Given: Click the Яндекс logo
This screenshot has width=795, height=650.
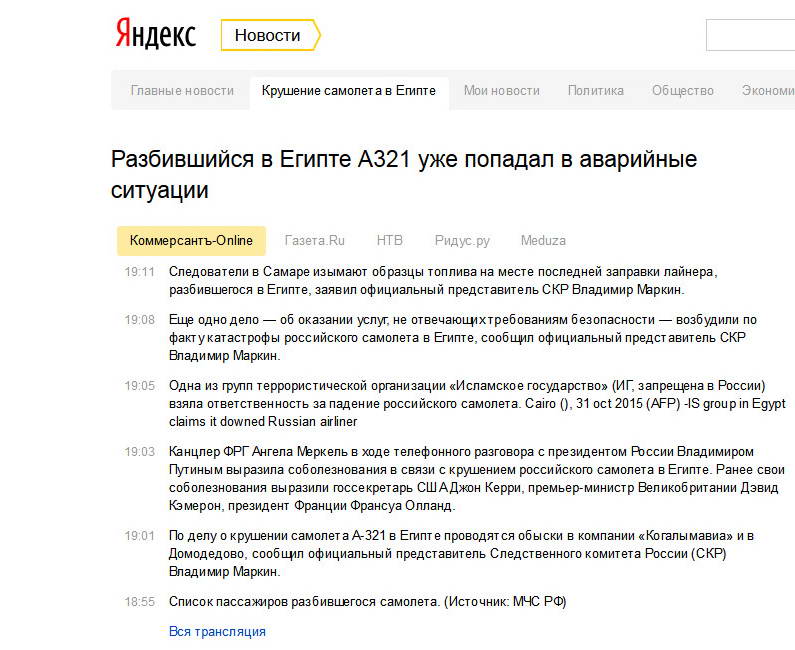Looking at the screenshot, I should 156,34.
